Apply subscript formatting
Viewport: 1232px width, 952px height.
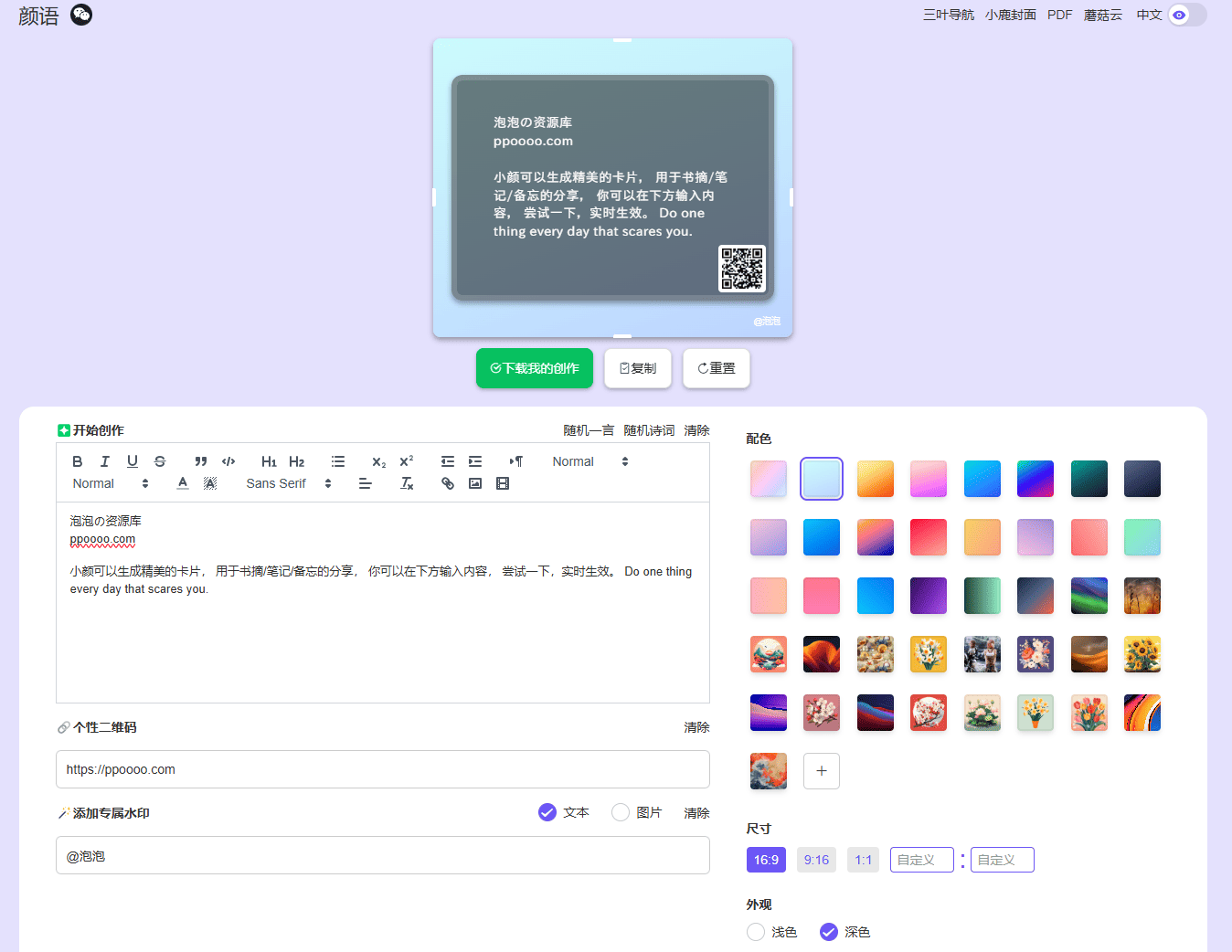[378, 461]
